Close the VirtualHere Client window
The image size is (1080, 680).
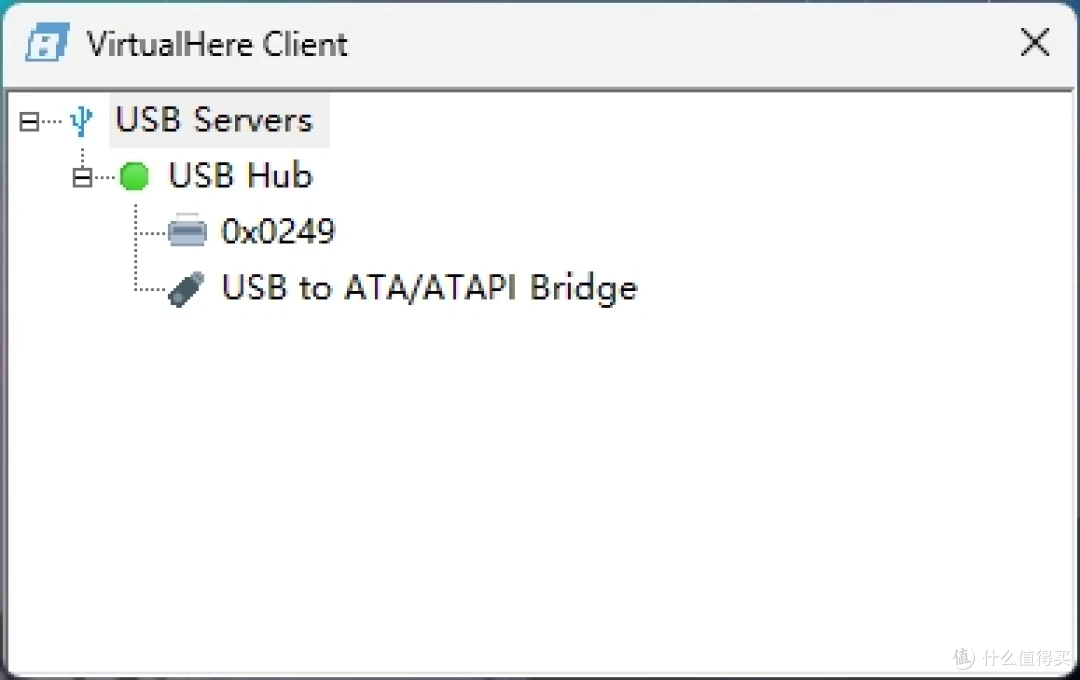pyautogui.click(x=1035, y=43)
